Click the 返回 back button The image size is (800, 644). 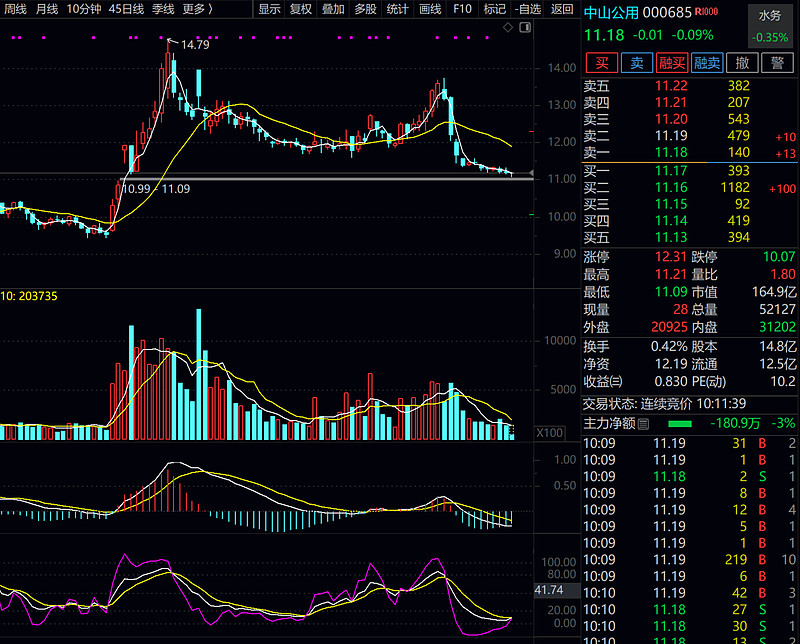pos(562,9)
